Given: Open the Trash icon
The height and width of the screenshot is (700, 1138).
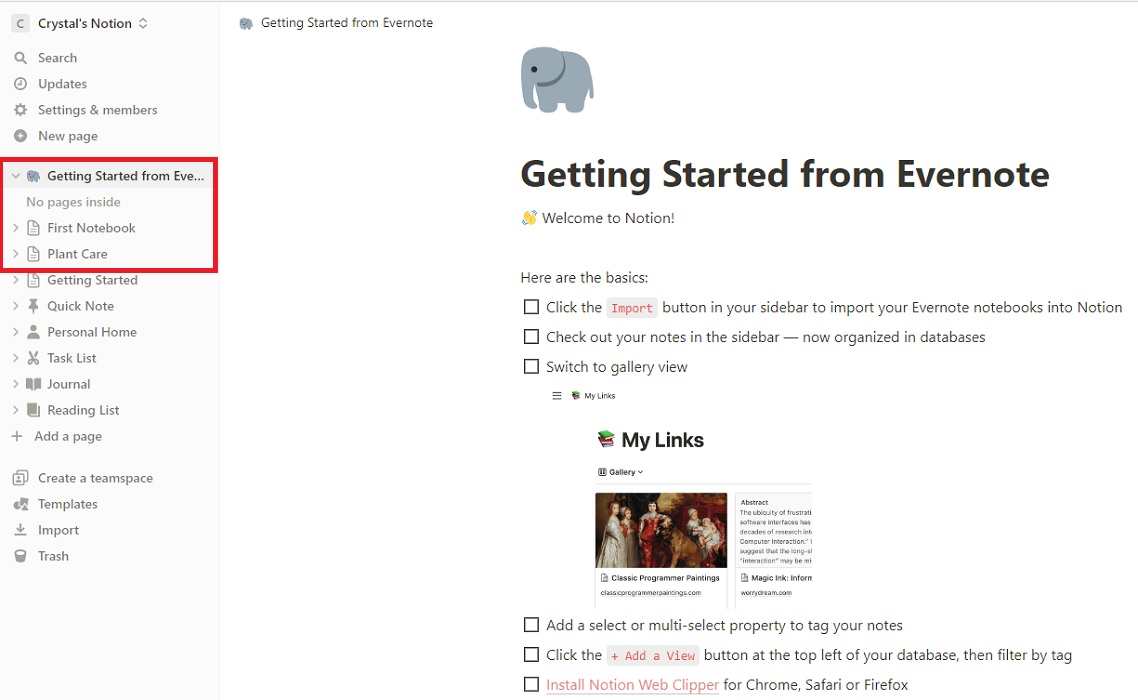Looking at the screenshot, I should point(22,555).
